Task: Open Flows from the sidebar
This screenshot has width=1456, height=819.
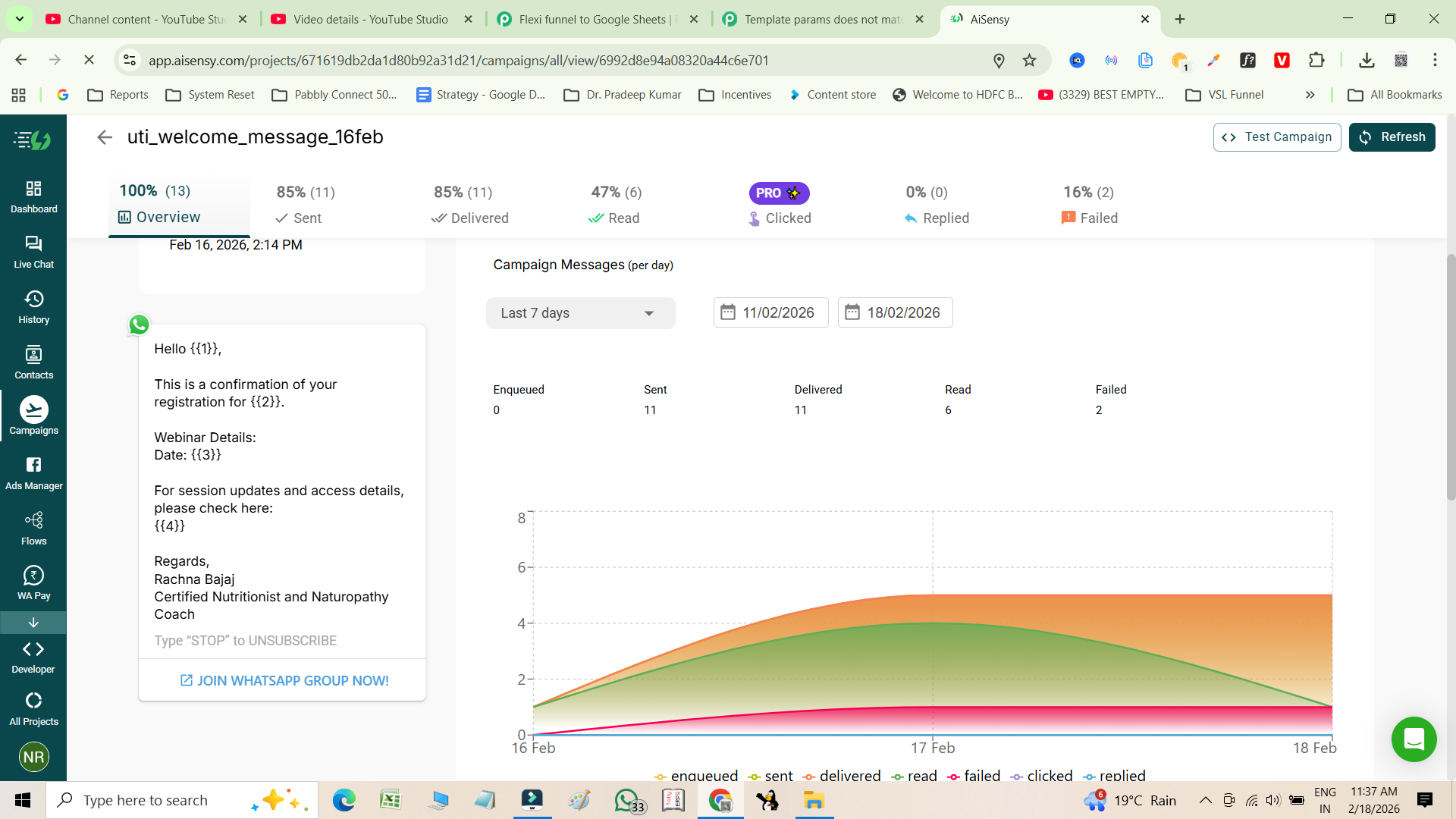Action: [33, 529]
